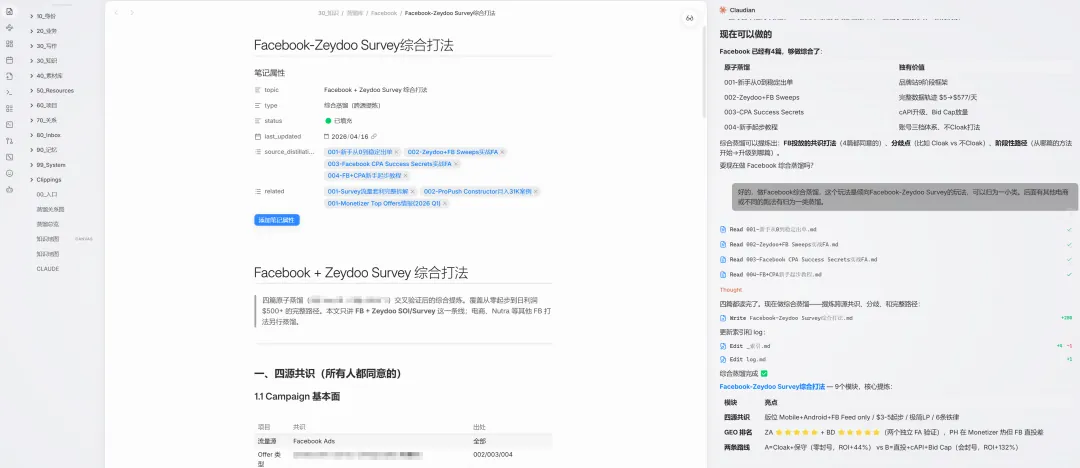Click the robot icon at ribbon bottom
Viewport: 1080px width, 468px height.
[x=9, y=190]
